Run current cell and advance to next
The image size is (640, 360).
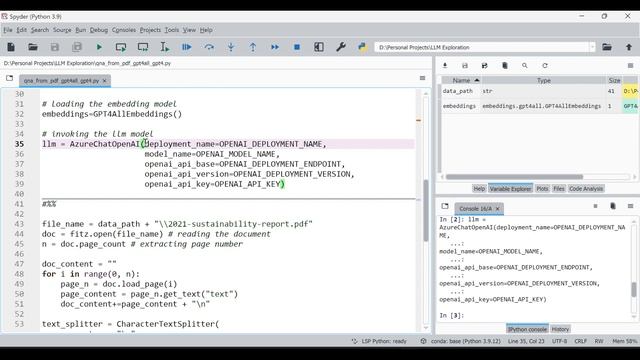pos(143,47)
